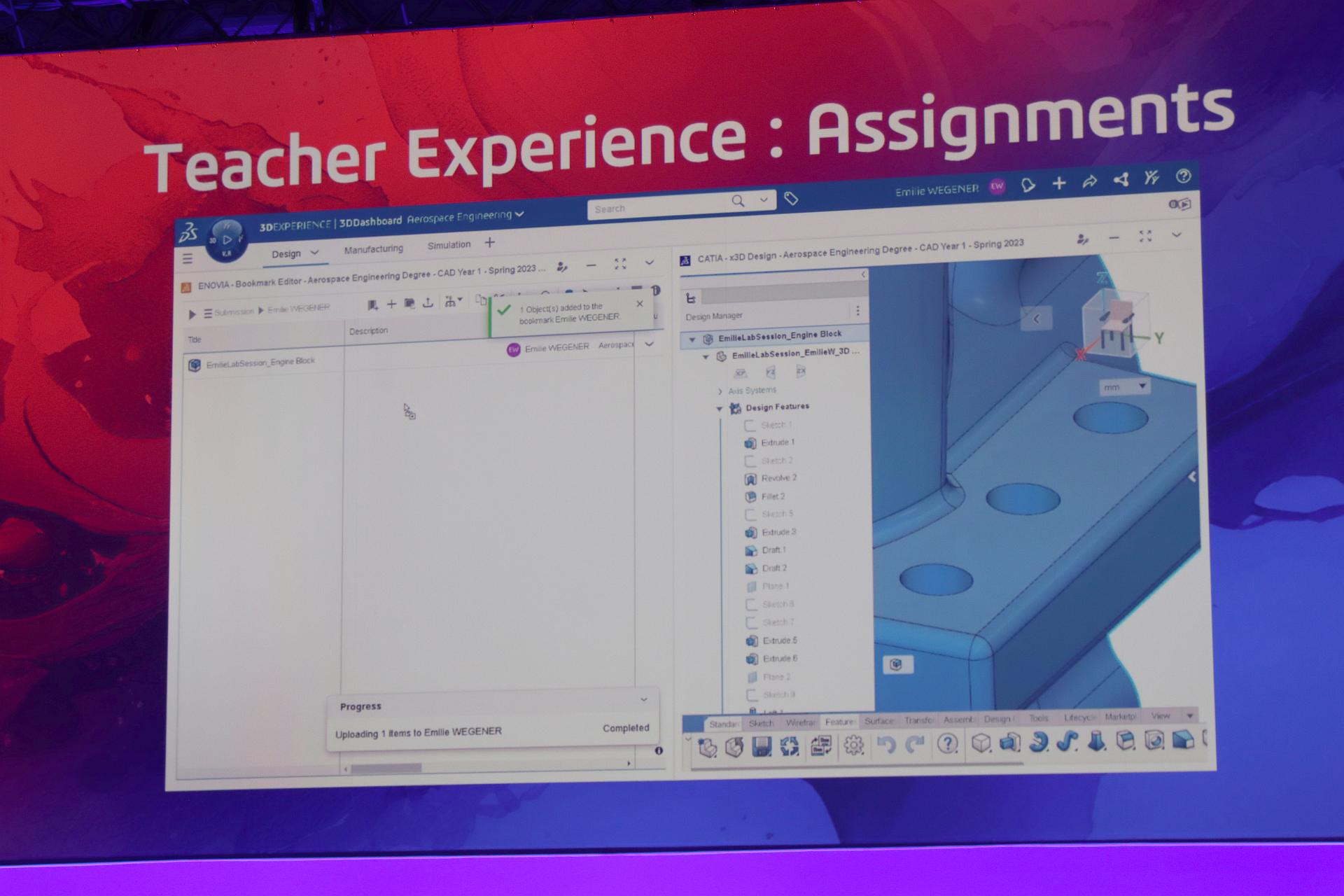1344x896 pixels.
Task: Click the horizontal scrollbar in Bookmark Editor
Action: point(386,769)
